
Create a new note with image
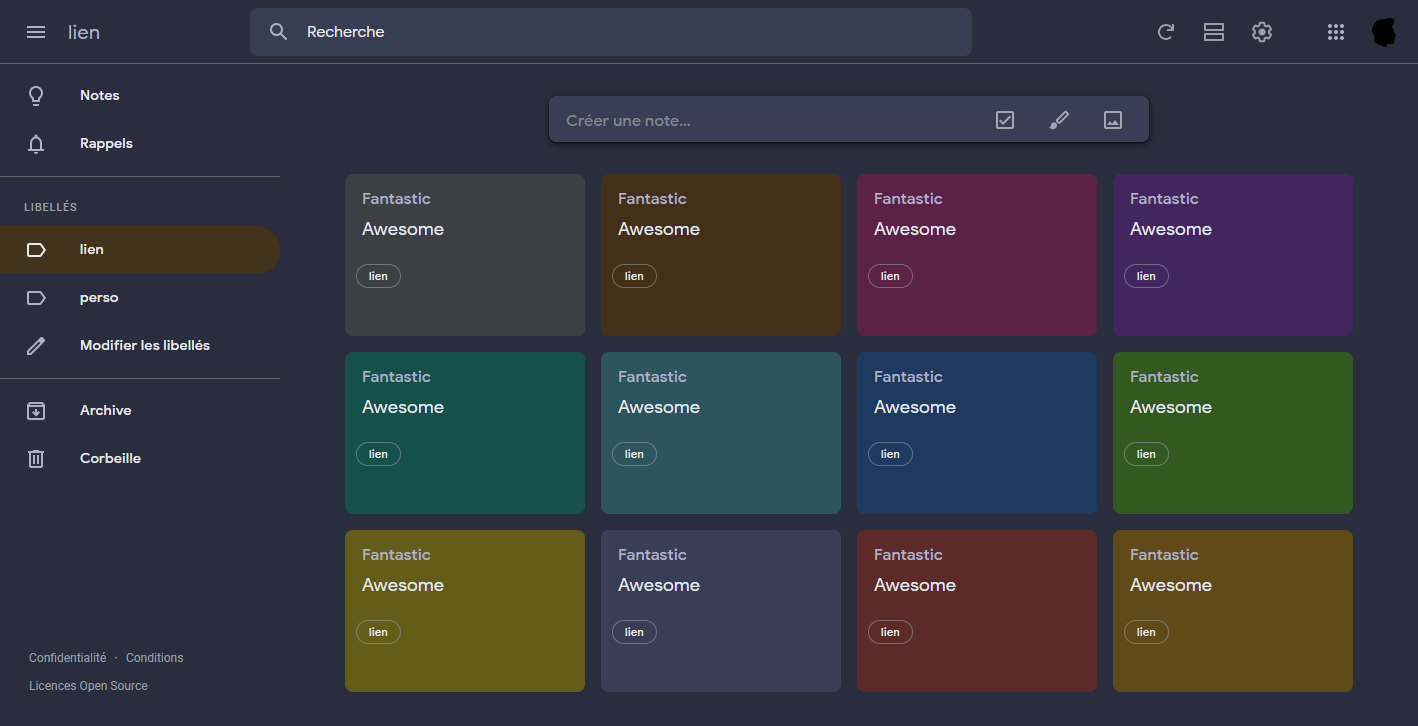1112,119
